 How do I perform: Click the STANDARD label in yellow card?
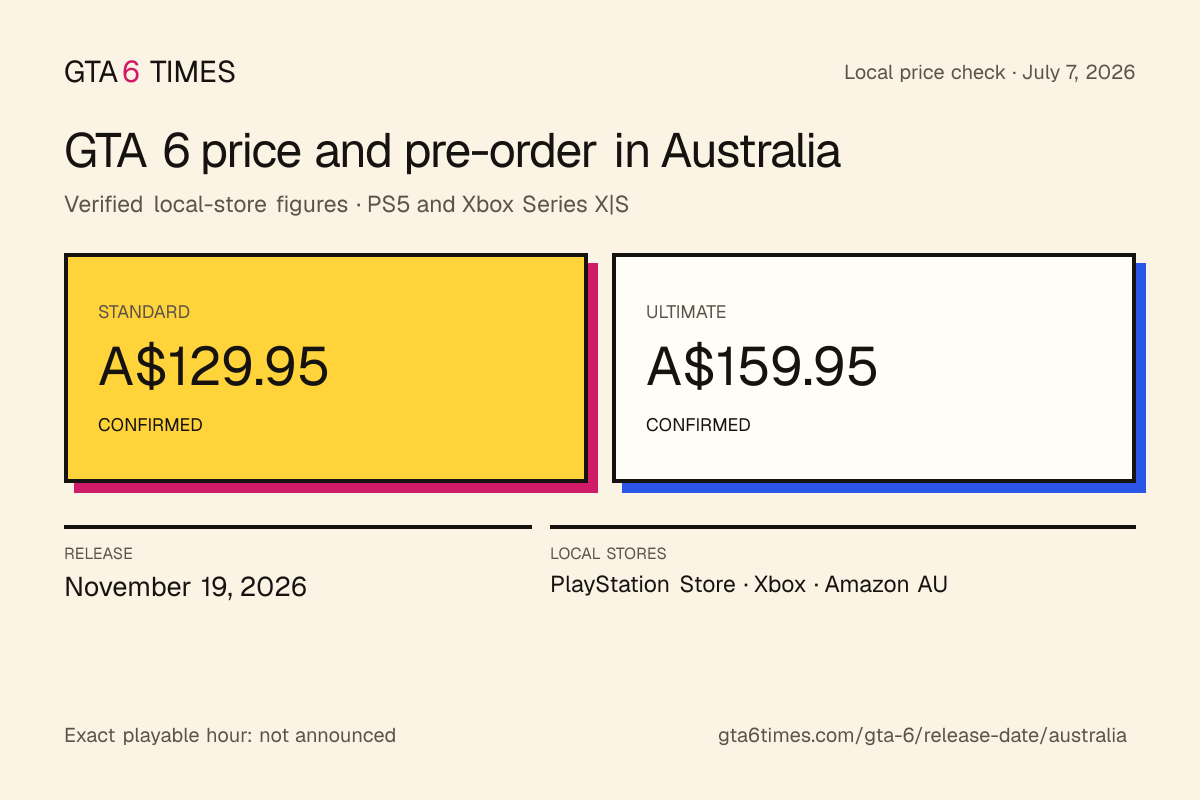pos(144,312)
